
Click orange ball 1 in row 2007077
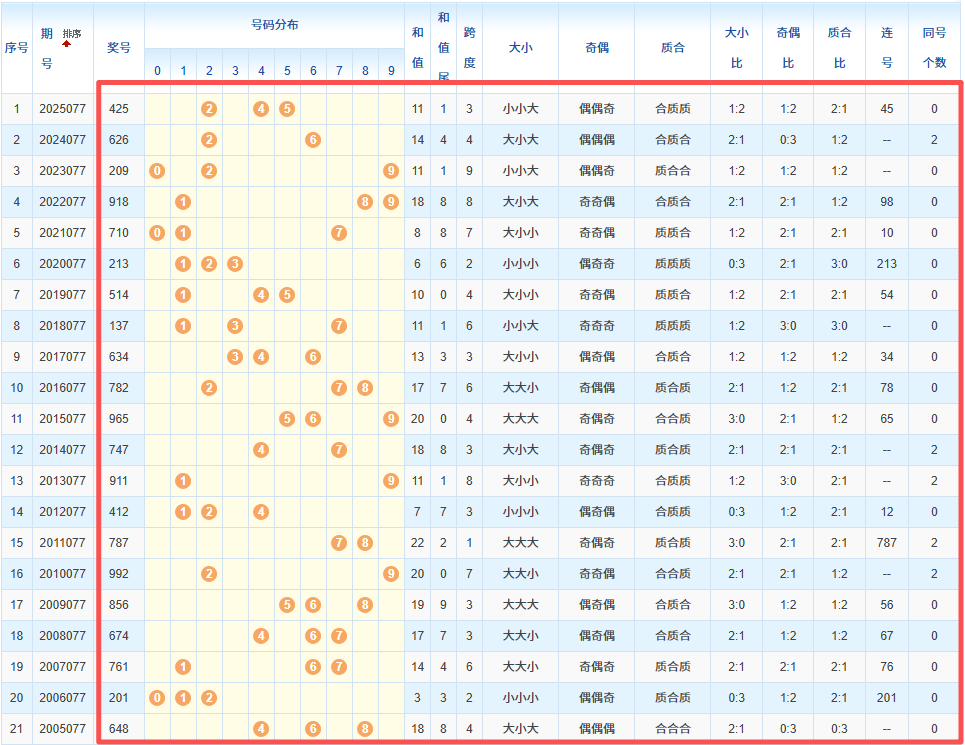pyautogui.click(x=183, y=667)
